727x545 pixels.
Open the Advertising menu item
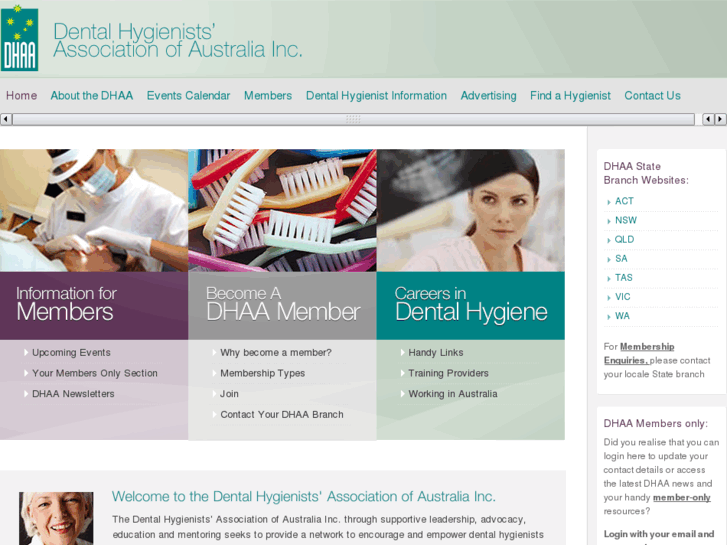(488, 96)
